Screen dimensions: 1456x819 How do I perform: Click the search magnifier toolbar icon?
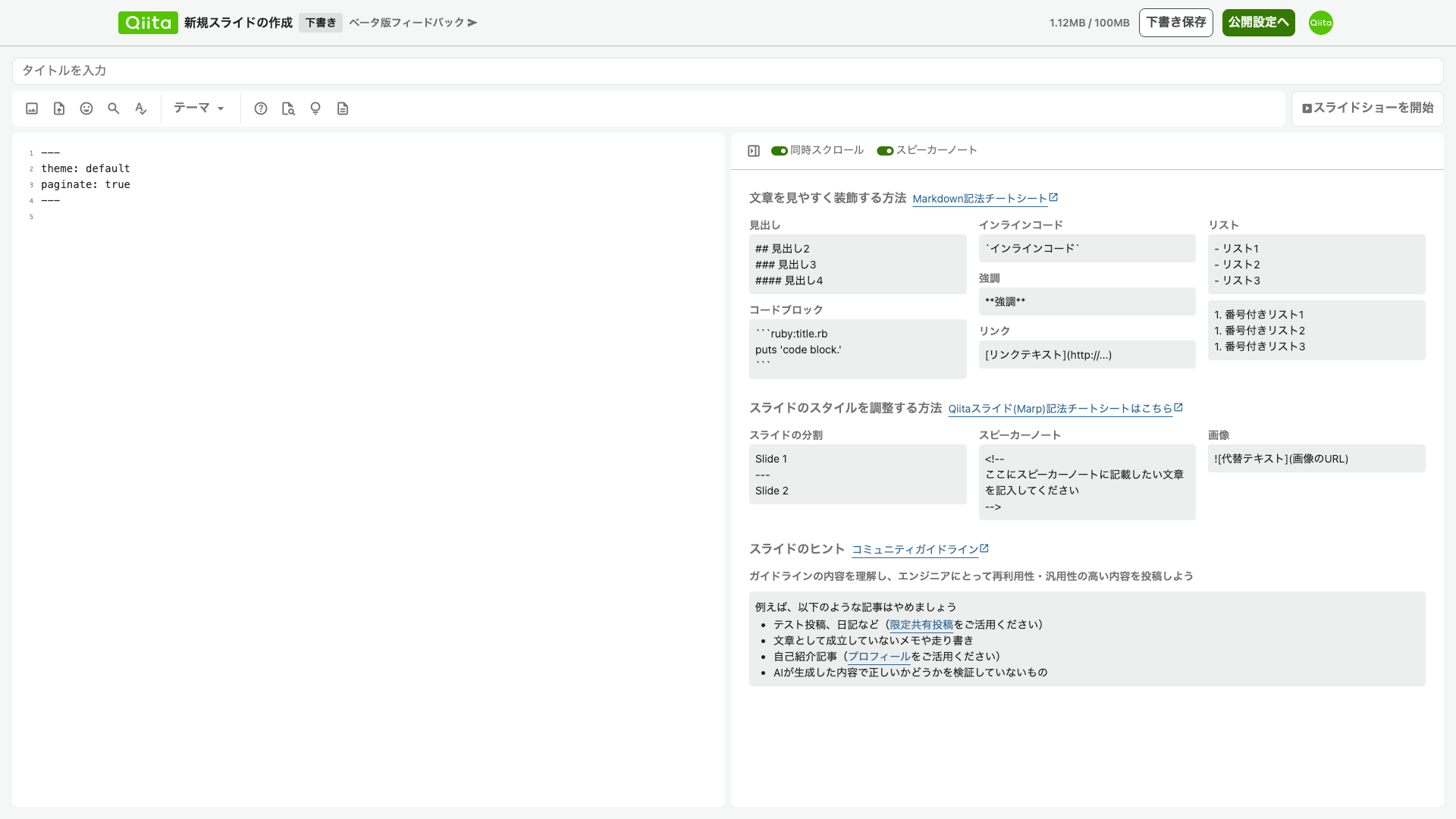114,108
